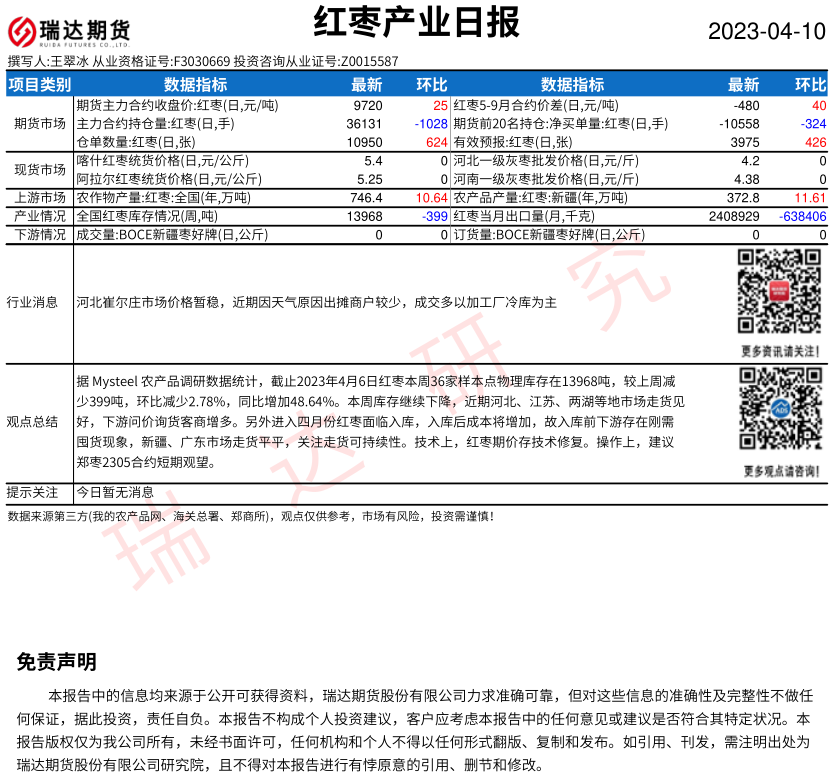Click the 免责声明 heading
The width and height of the screenshot is (833, 776).
(x=57, y=661)
